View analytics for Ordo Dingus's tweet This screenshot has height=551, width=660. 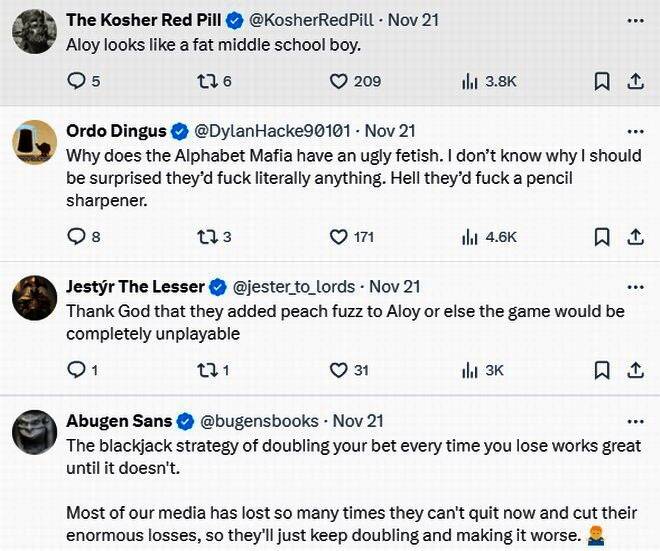470,237
